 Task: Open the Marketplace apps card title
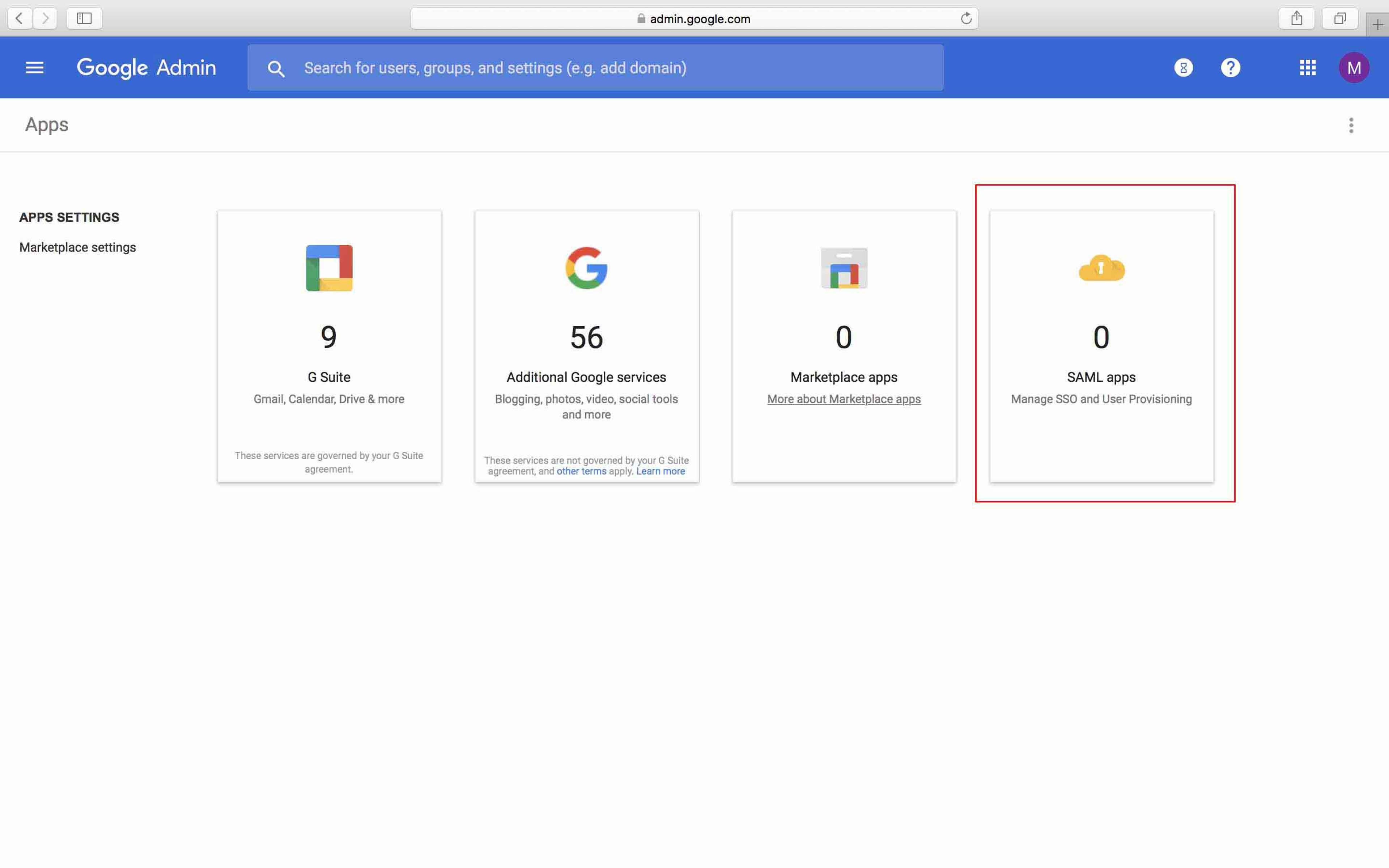click(x=844, y=377)
